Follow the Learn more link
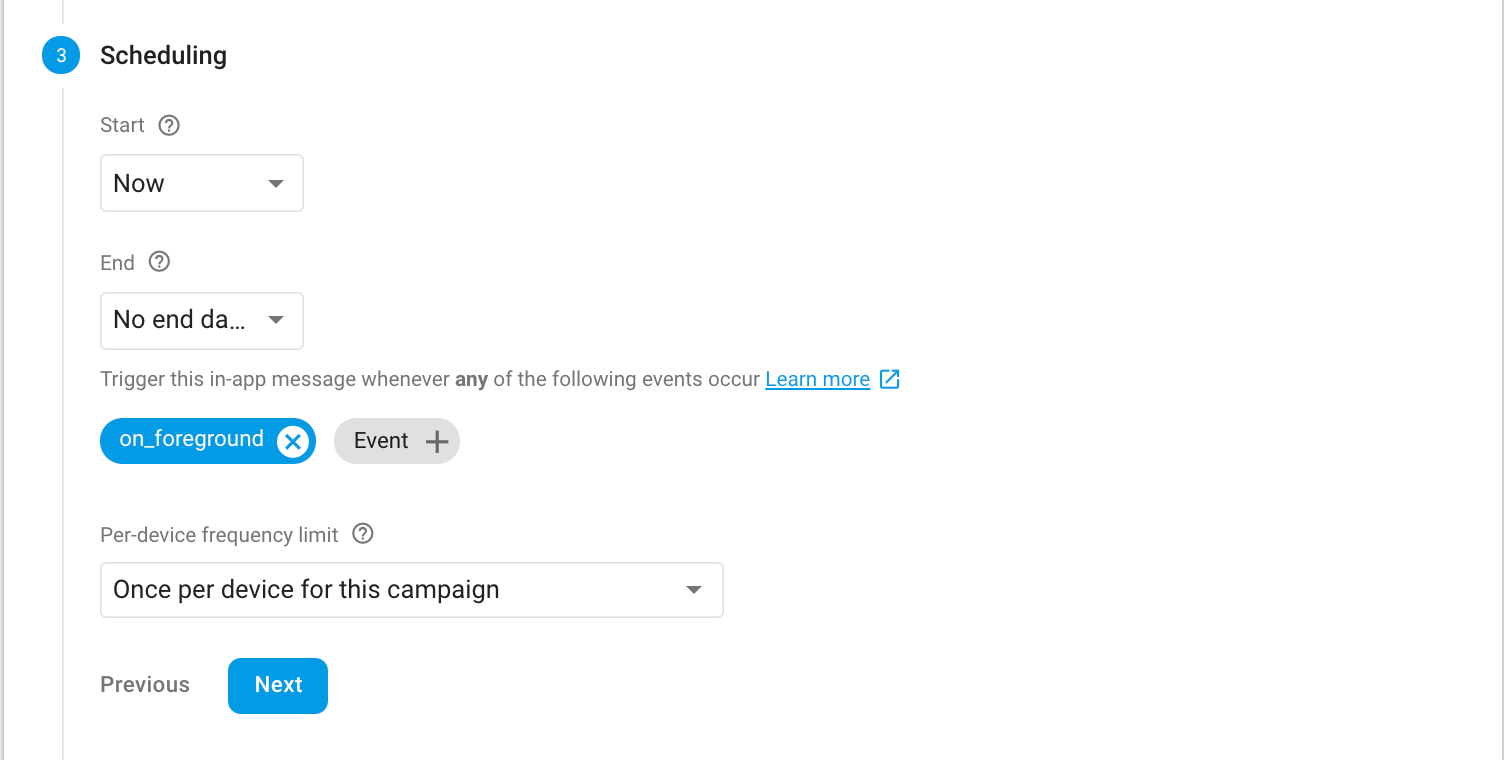The height and width of the screenshot is (760, 1504). click(817, 379)
